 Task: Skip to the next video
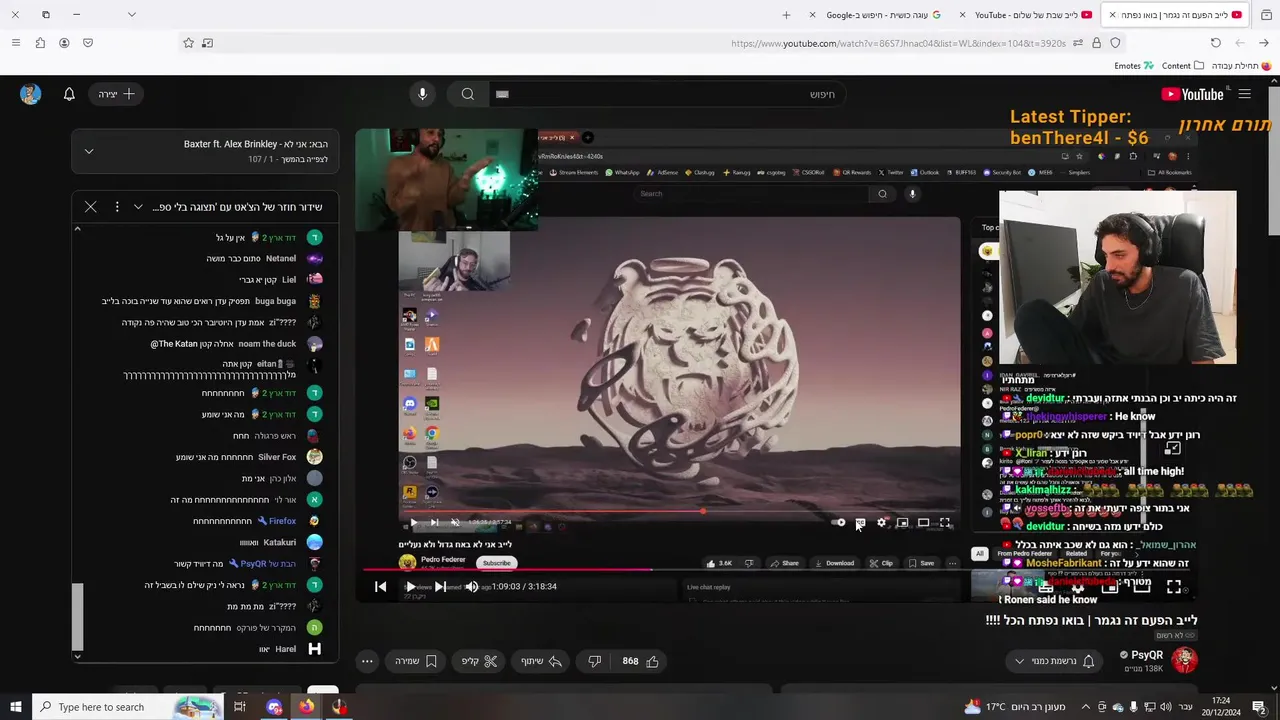tap(441, 587)
